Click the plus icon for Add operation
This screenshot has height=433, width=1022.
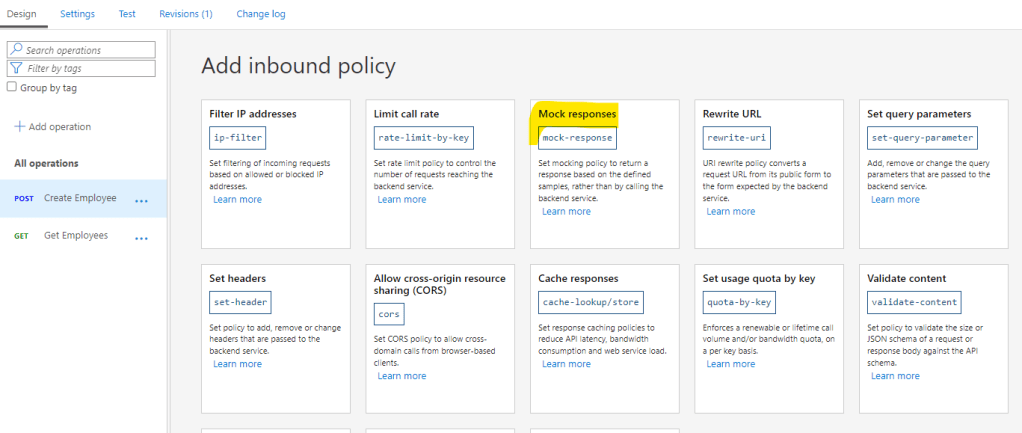tap(19, 127)
